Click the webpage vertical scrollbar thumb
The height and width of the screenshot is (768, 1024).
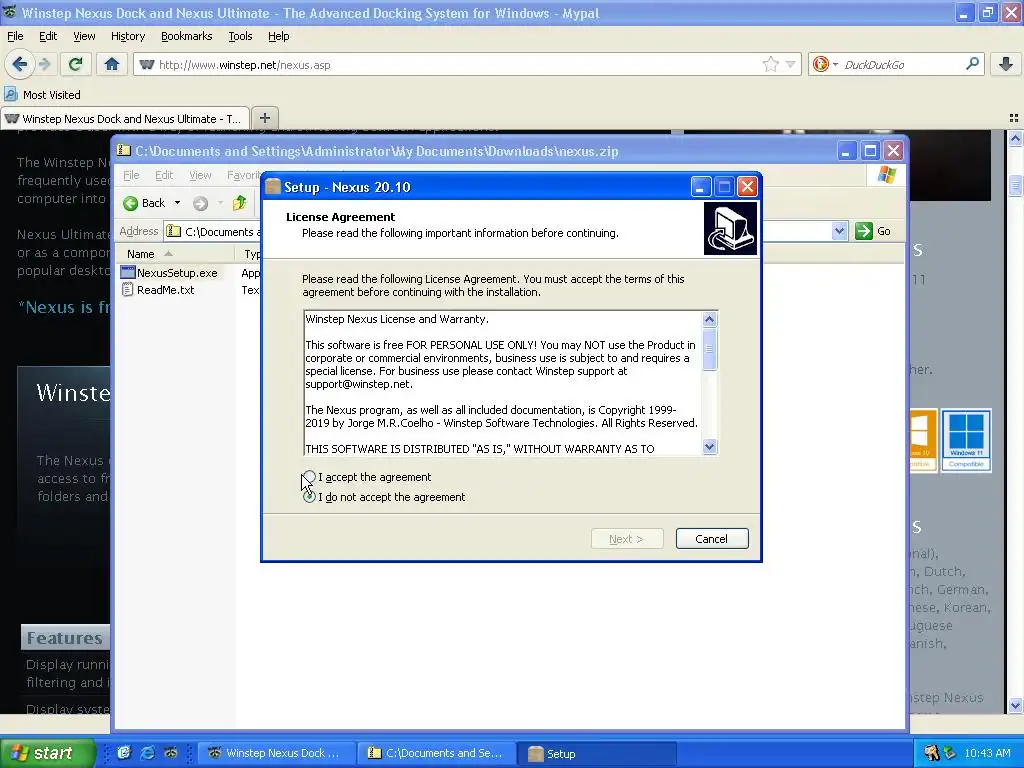coord(1016,185)
